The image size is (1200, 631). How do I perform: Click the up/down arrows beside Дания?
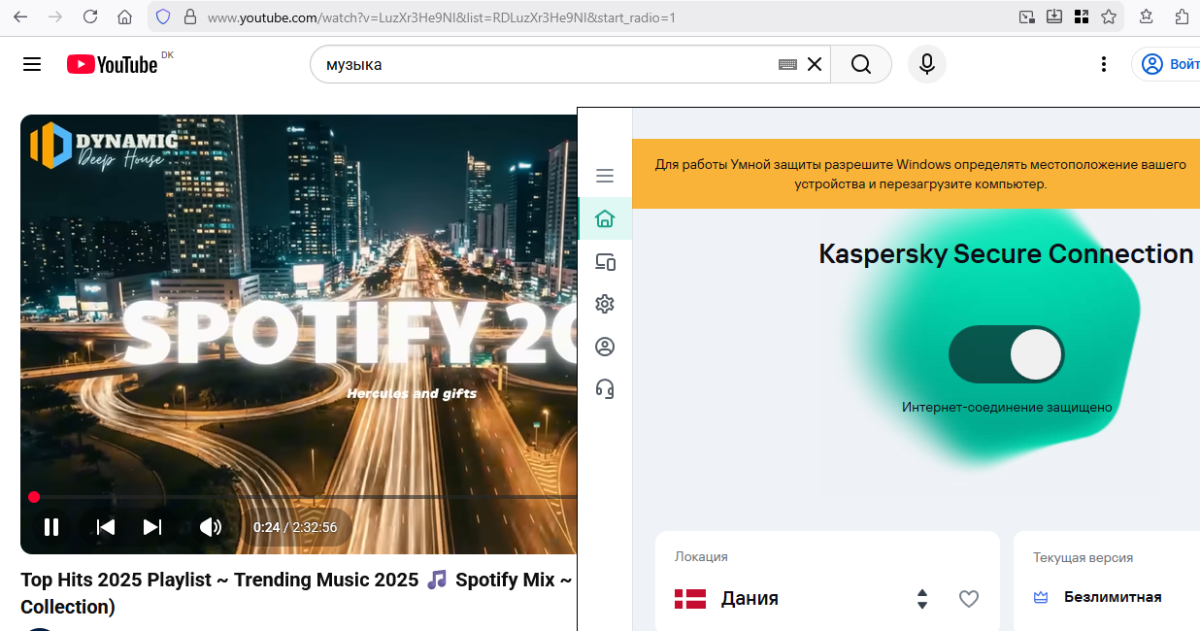pos(922,599)
